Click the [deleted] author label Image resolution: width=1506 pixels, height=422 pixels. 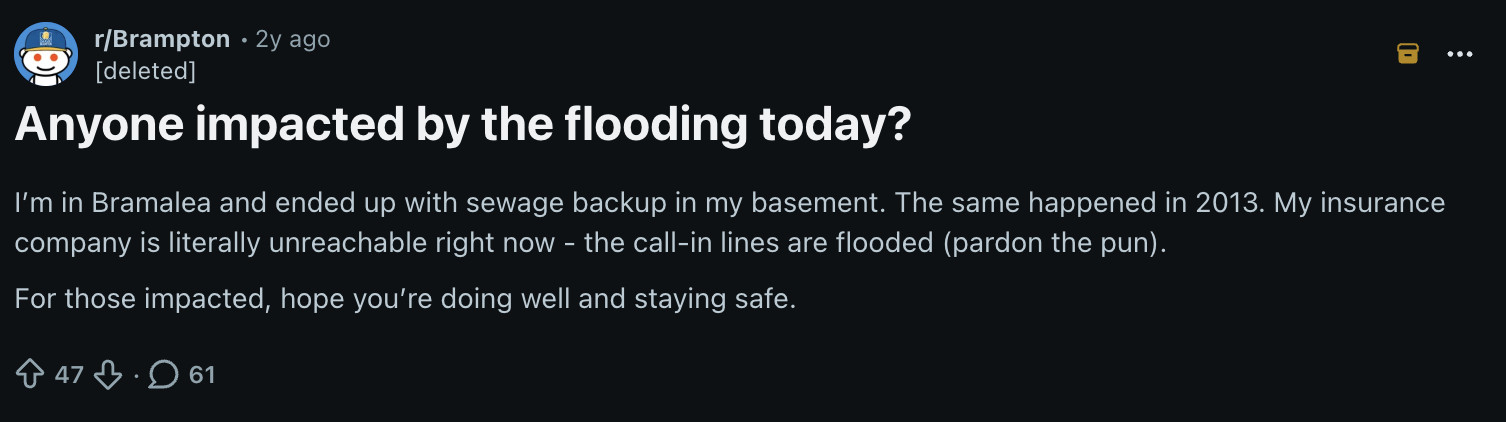[144, 71]
